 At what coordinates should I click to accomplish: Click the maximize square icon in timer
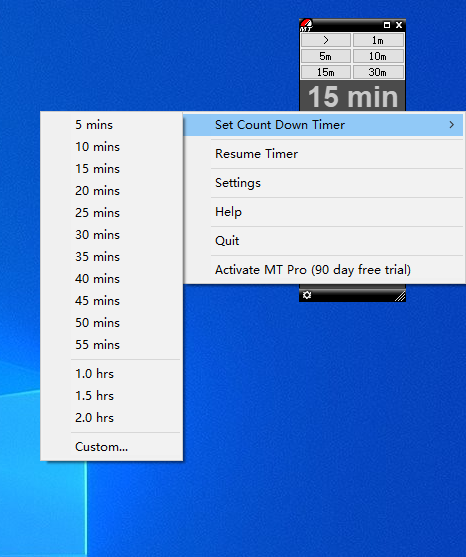[x=387, y=25]
